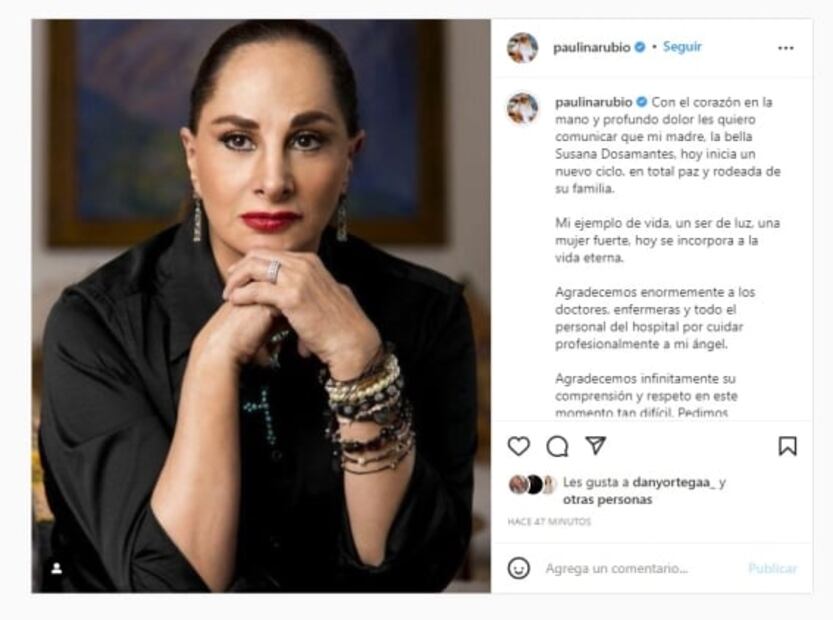Select the main post photo

point(261,306)
